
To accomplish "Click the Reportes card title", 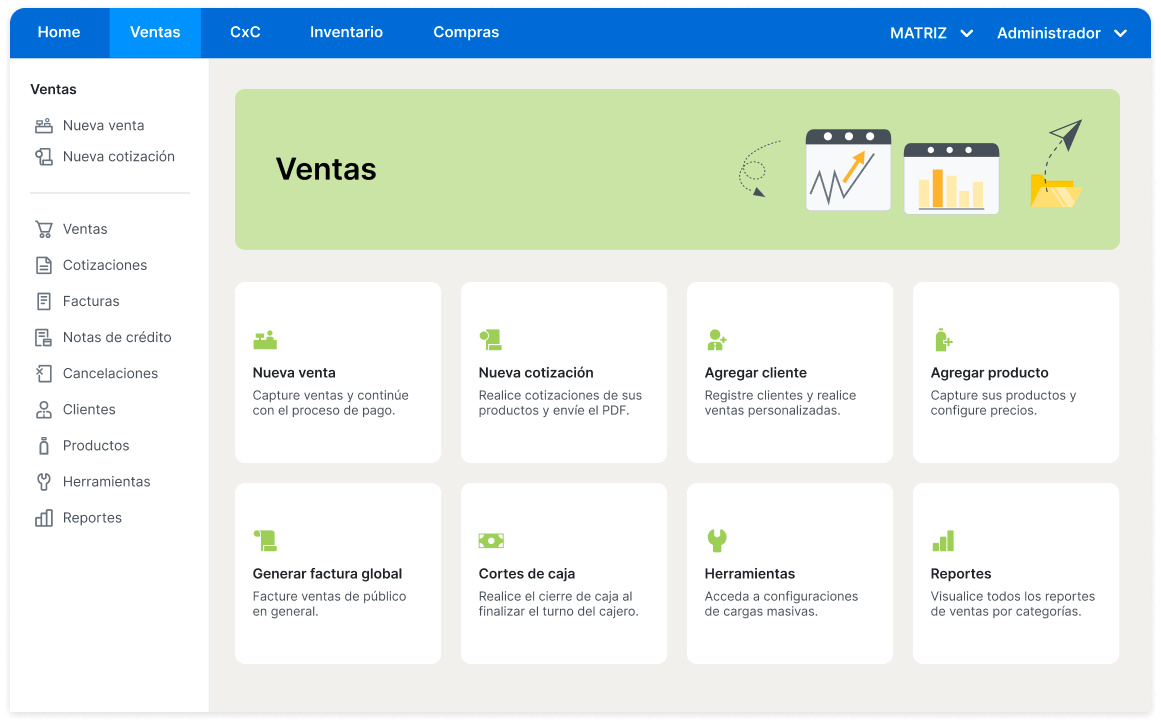I will tap(961, 574).
